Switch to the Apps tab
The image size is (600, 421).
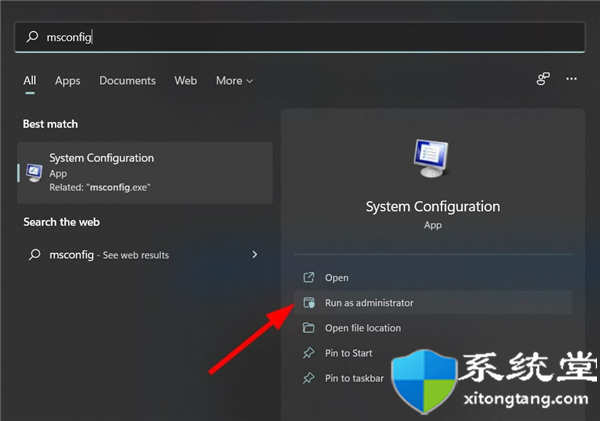[x=68, y=81]
